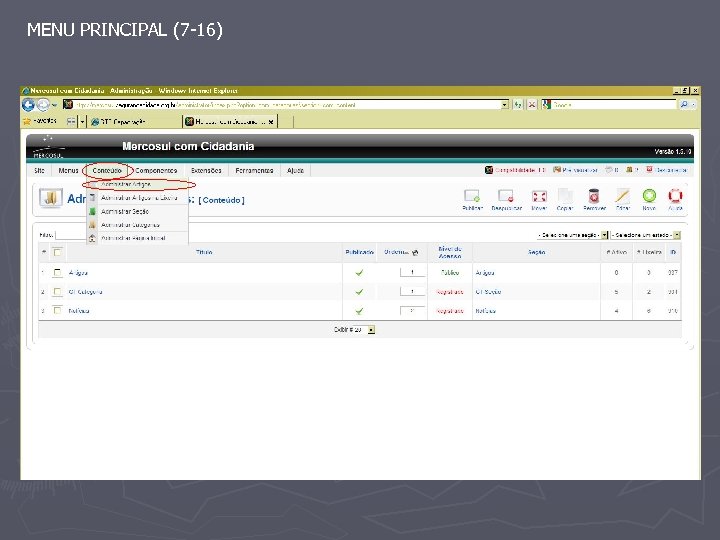Open the CF Categoria title link
This screenshot has width=720, height=540.
(85, 292)
